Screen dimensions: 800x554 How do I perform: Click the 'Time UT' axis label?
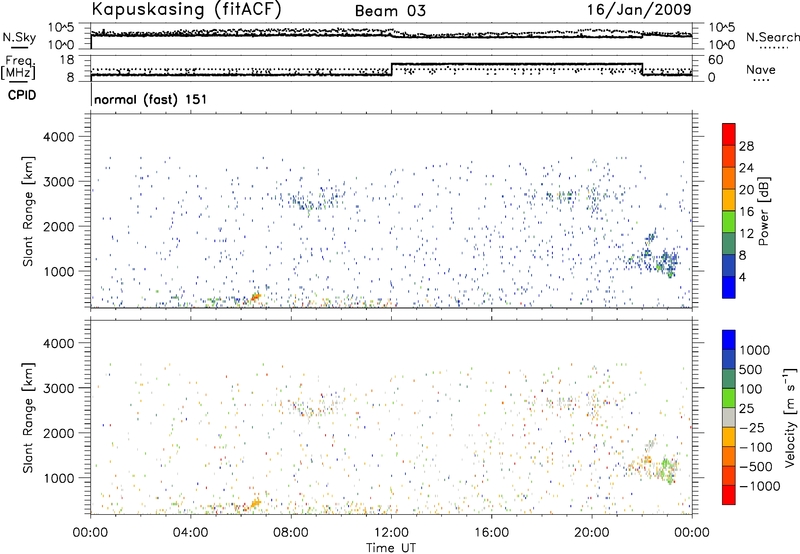click(x=391, y=548)
